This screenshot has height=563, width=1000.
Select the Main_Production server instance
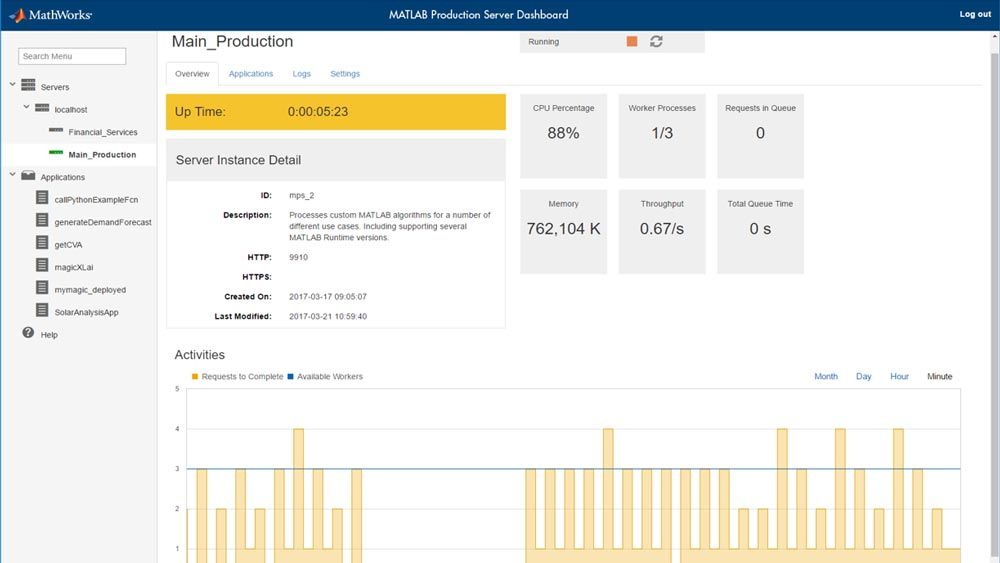(102, 155)
